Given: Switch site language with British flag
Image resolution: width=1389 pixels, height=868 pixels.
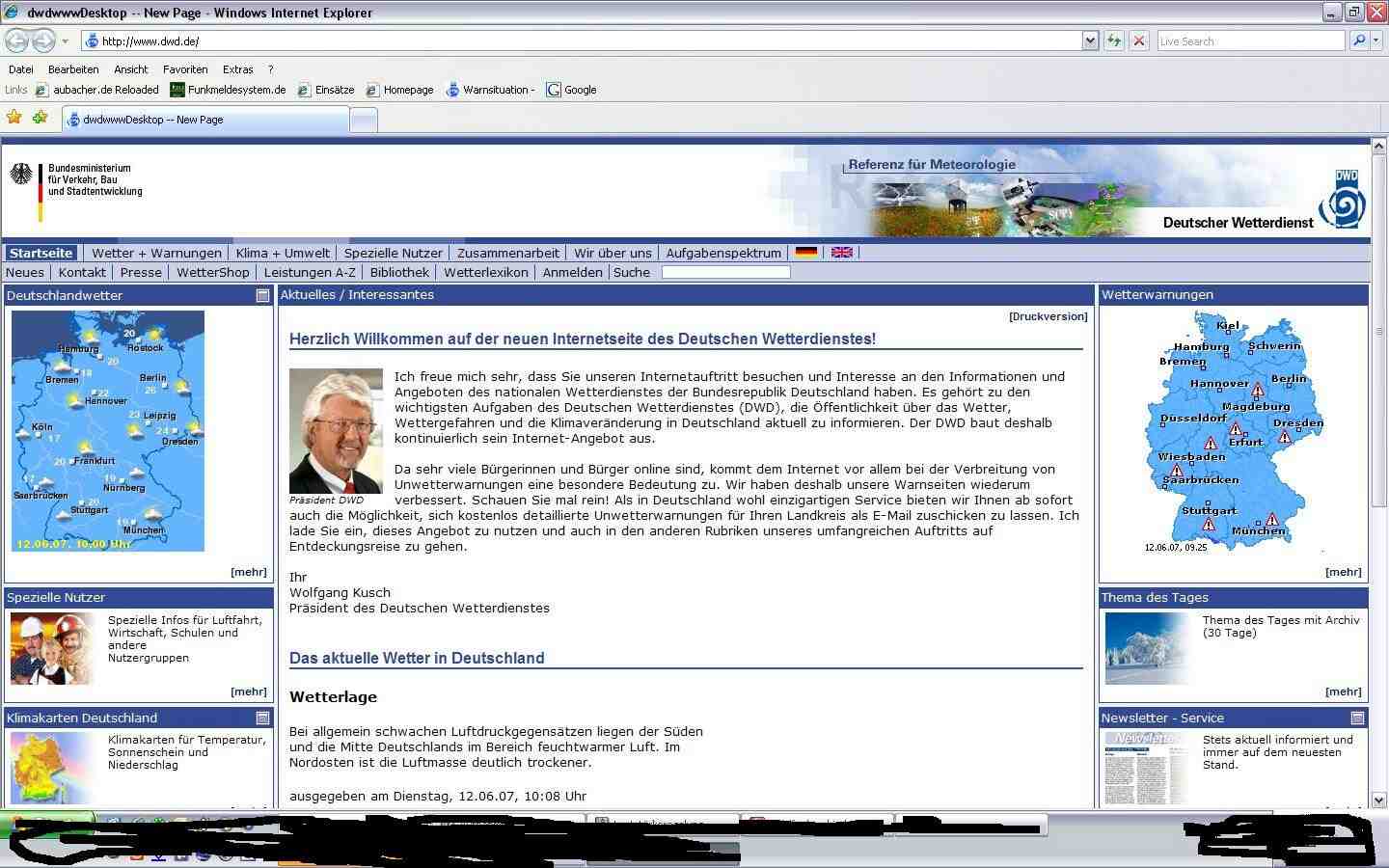Looking at the screenshot, I should (x=841, y=253).
